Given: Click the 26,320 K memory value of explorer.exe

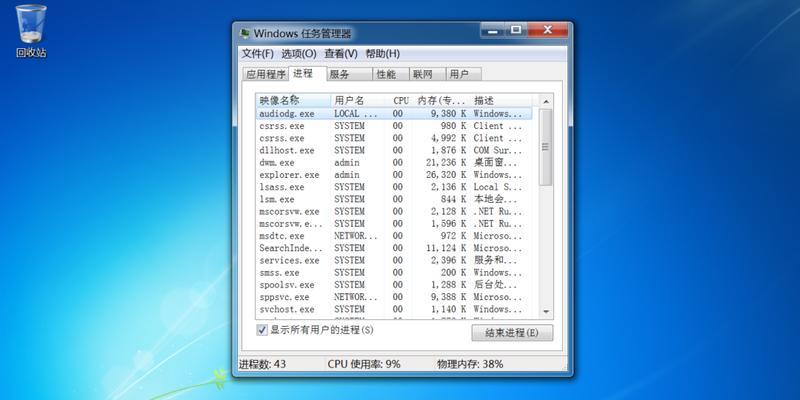Looking at the screenshot, I should [x=445, y=174].
